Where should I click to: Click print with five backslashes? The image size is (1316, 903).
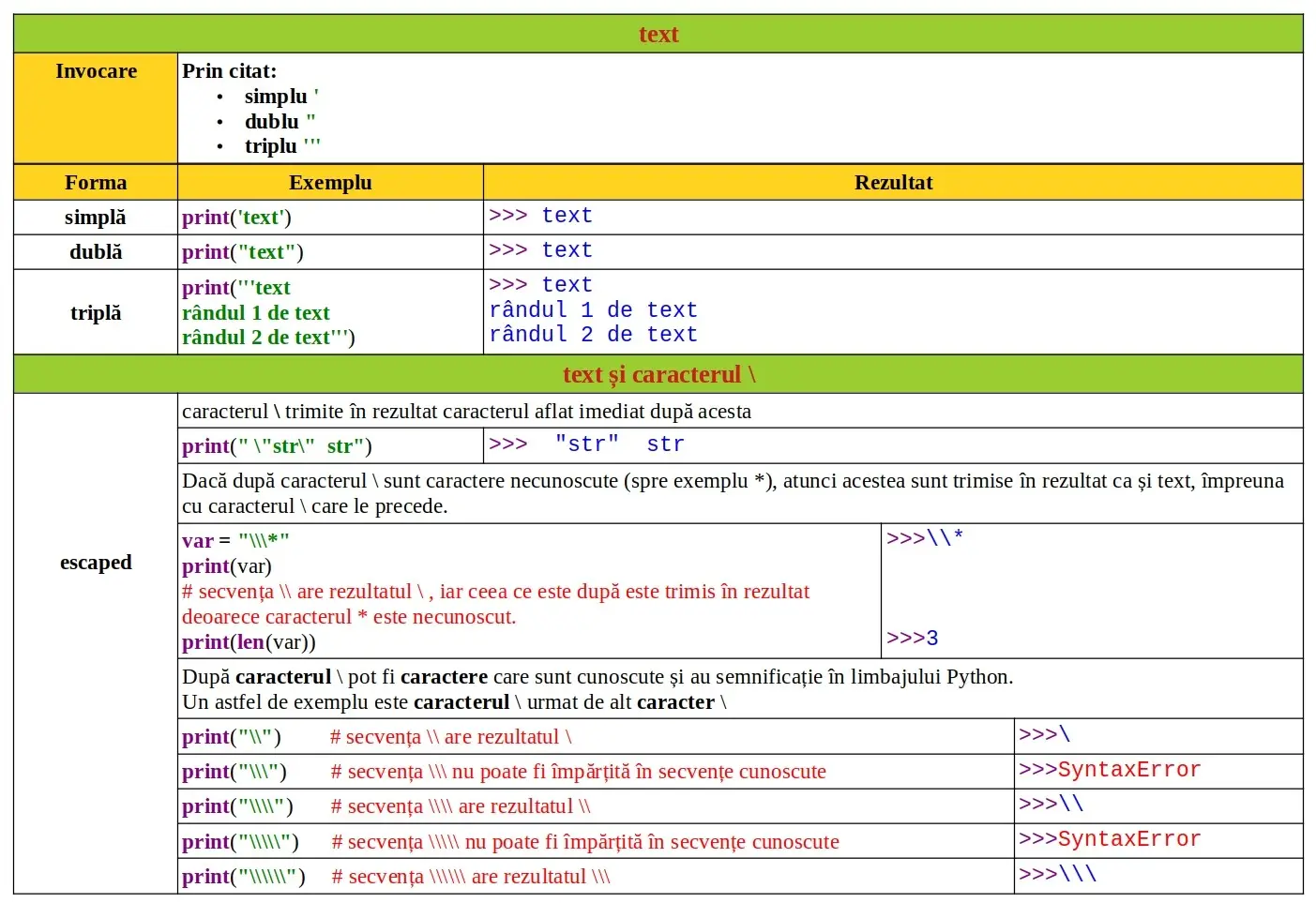240,842
